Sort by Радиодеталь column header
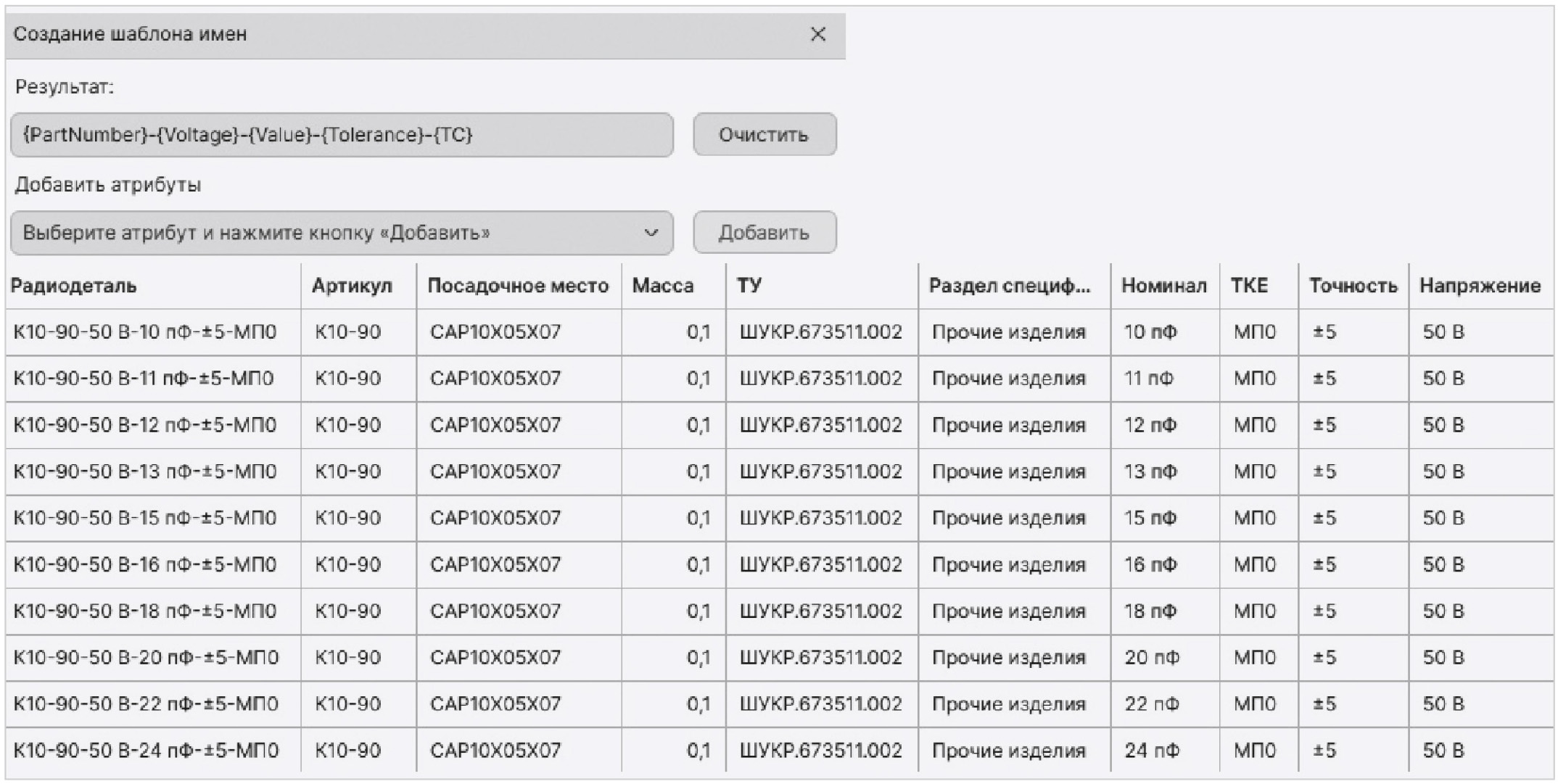The image size is (1558, 784). (74, 286)
